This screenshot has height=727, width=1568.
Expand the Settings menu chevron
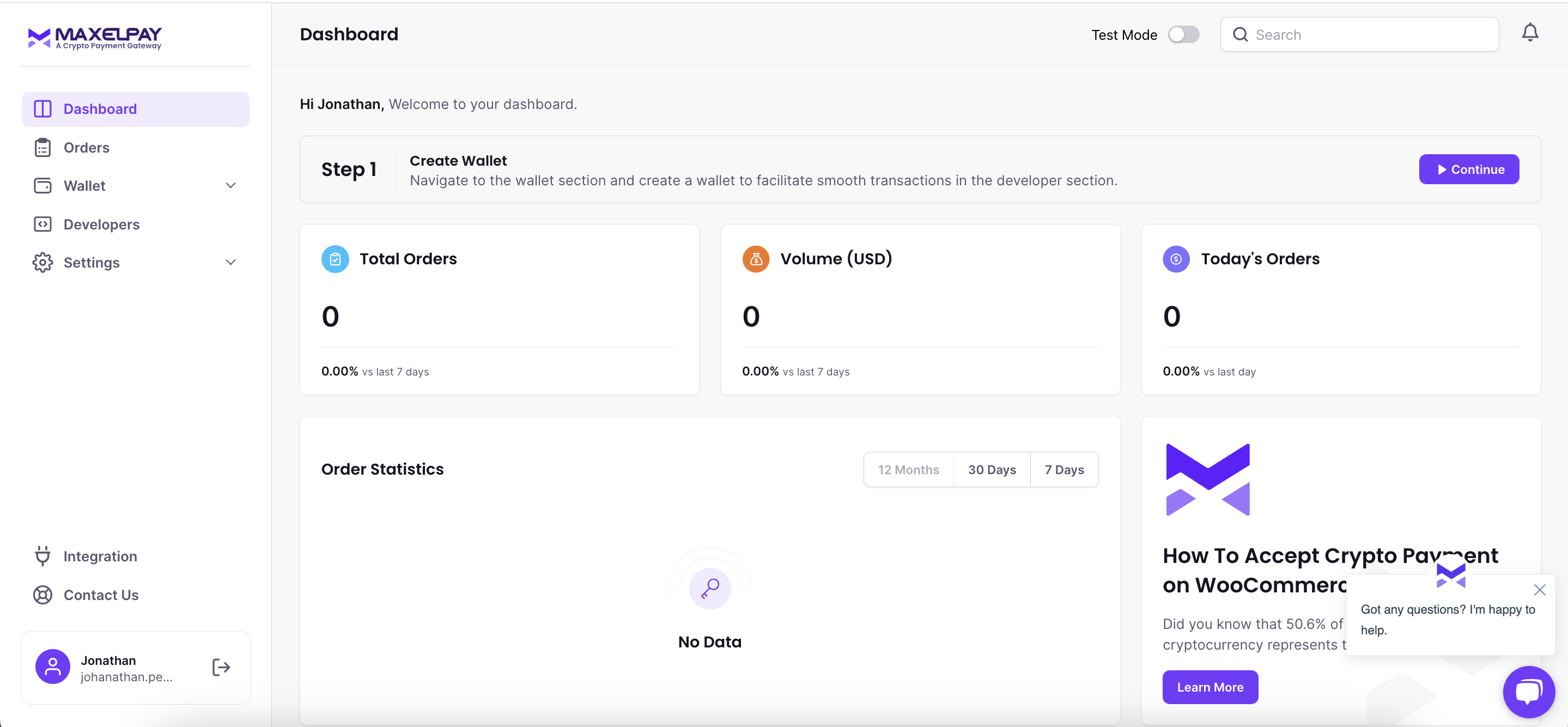pos(230,263)
